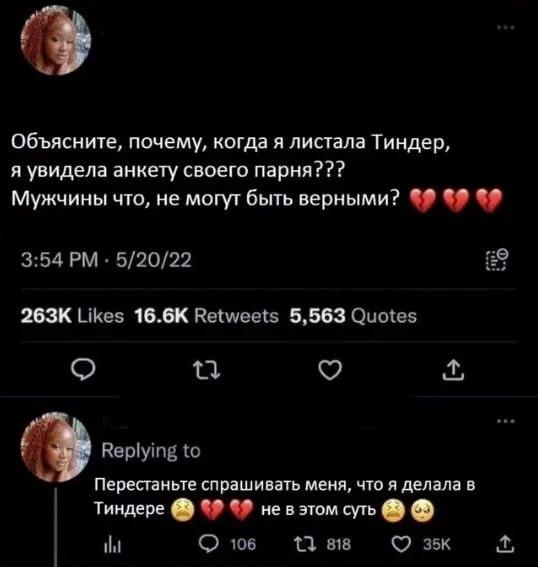Tap the reply icon under the main tweet
The image size is (538, 567).
83,370
